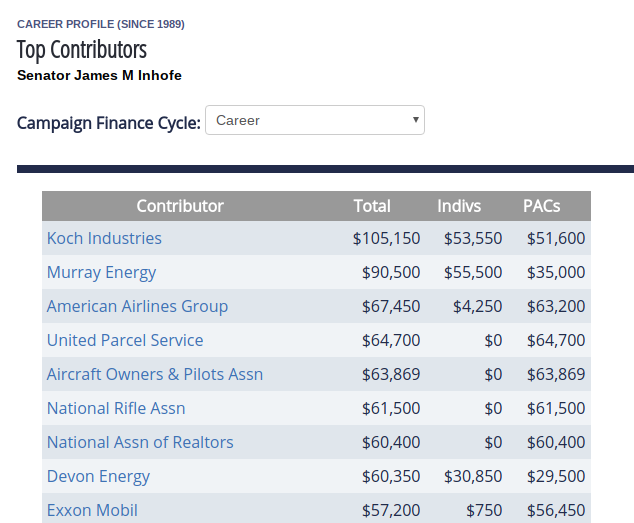Viewport: 634px width, 523px height.
Task: Select the National Rifle Assn link
Action: pos(116,408)
